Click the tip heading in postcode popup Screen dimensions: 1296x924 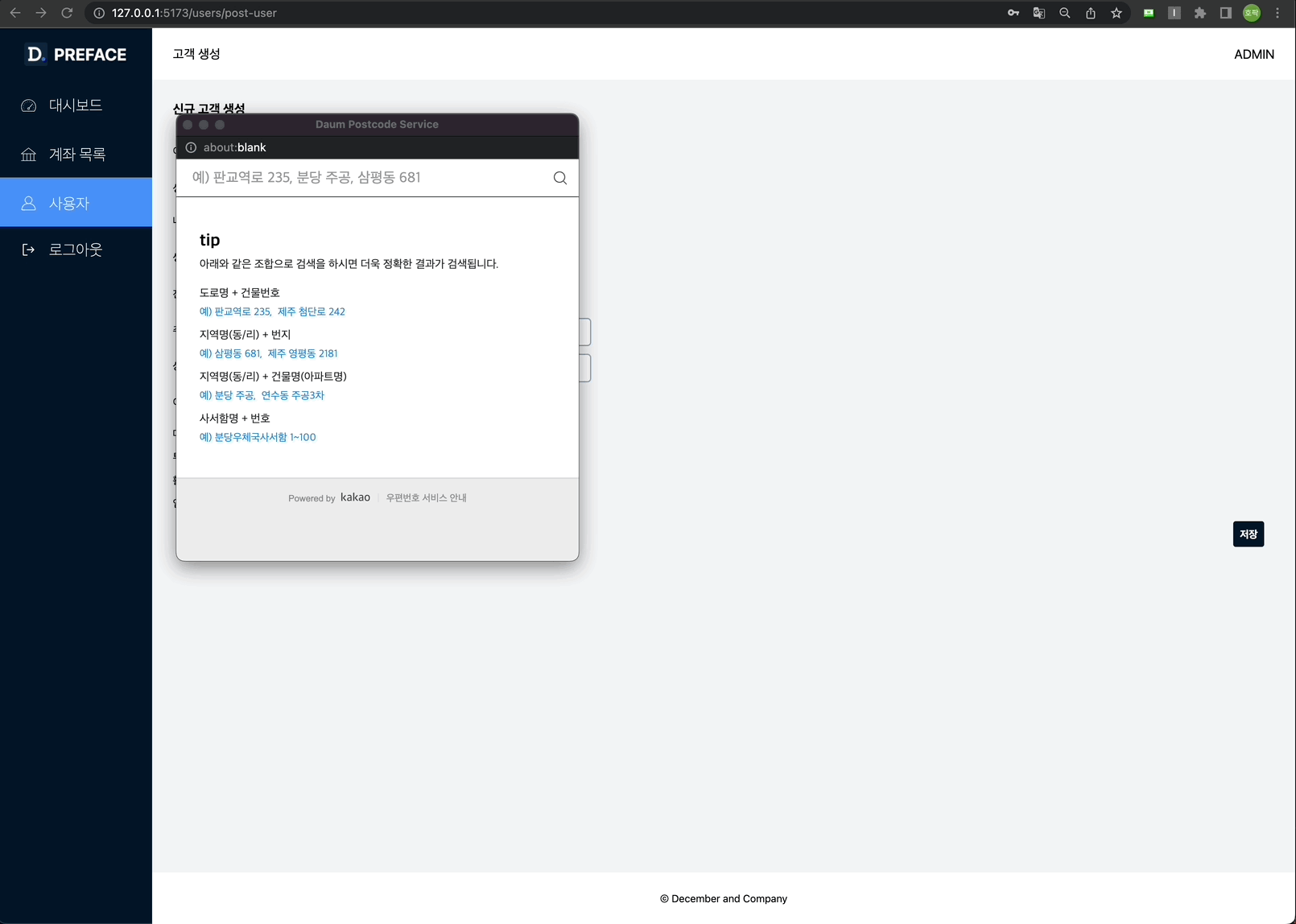[209, 240]
